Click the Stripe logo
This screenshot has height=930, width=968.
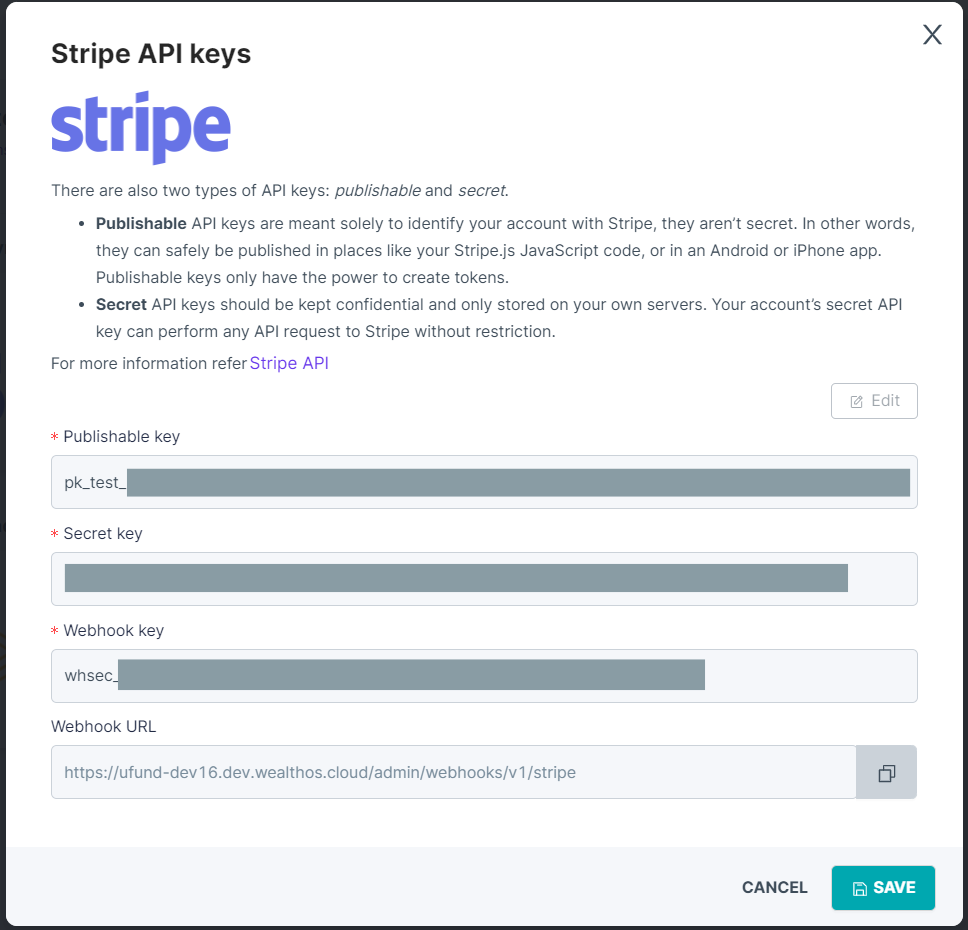(141, 128)
